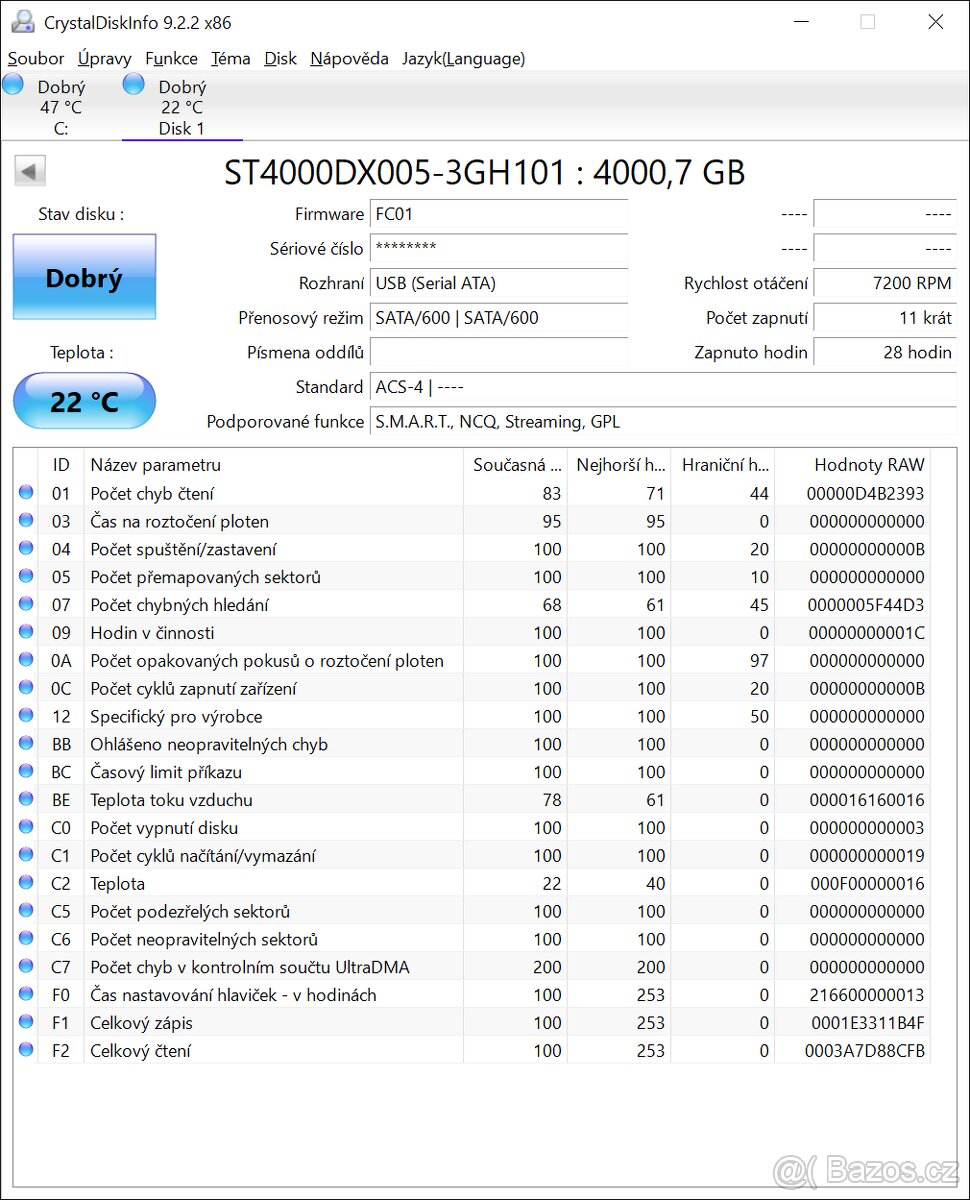Click the 22 °C temperature indicator

pyautogui.click(x=84, y=401)
